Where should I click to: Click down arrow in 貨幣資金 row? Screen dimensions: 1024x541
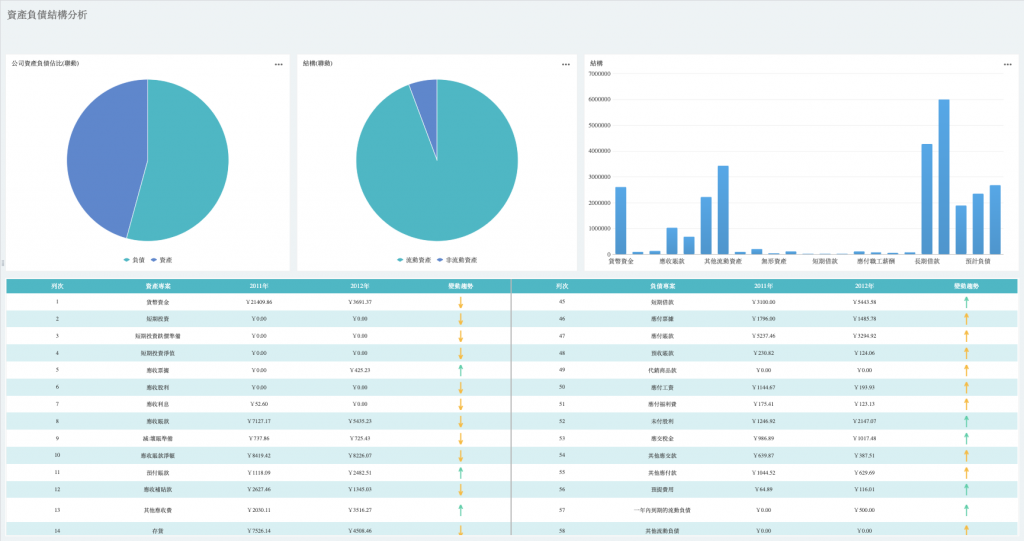coord(460,303)
